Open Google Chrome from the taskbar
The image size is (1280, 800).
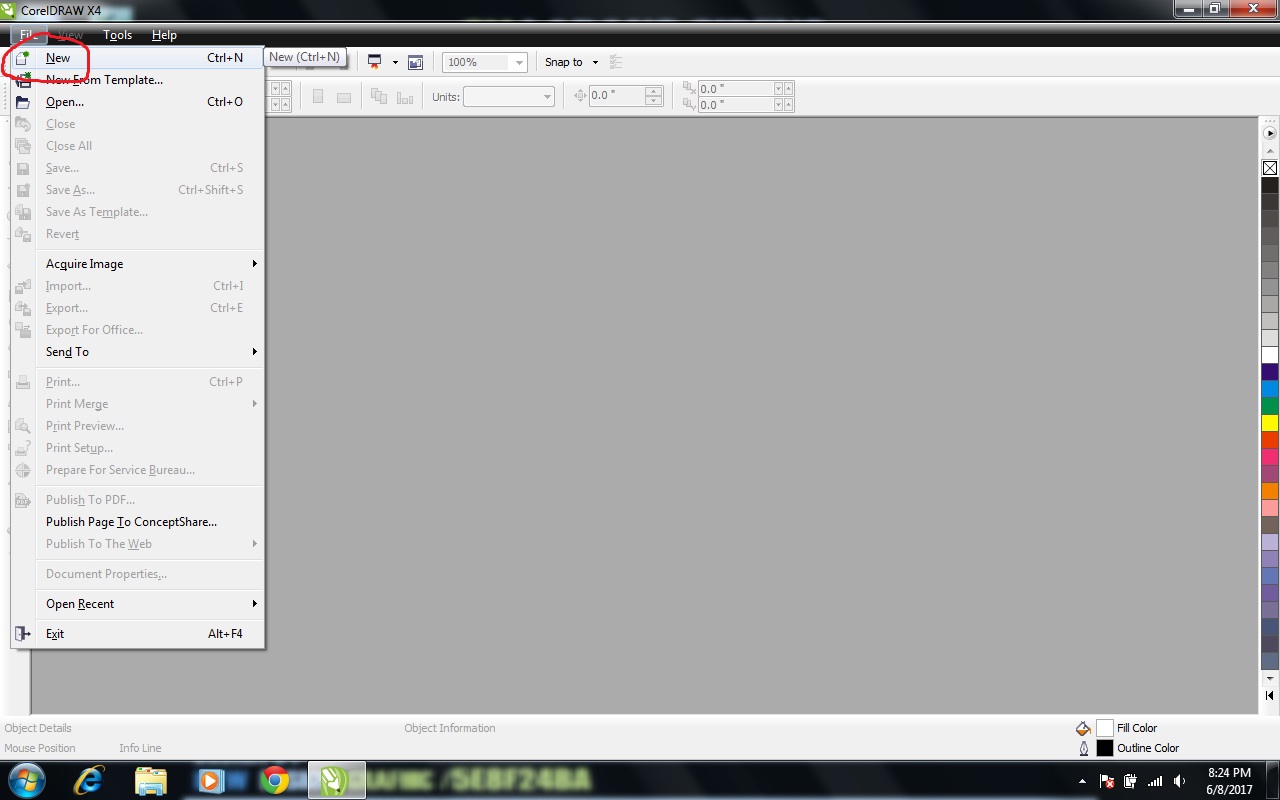[274, 780]
